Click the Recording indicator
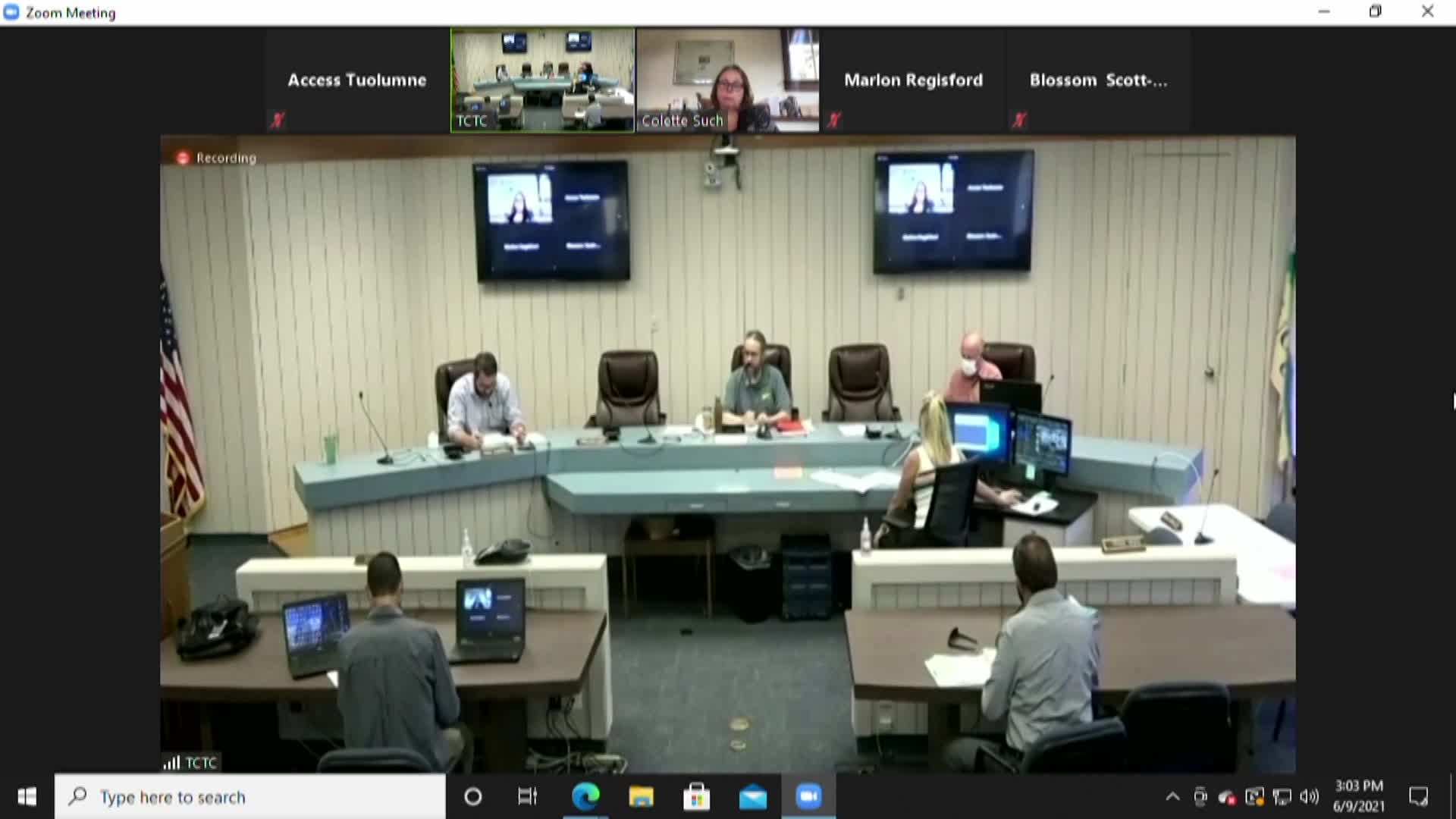 point(216,158)
